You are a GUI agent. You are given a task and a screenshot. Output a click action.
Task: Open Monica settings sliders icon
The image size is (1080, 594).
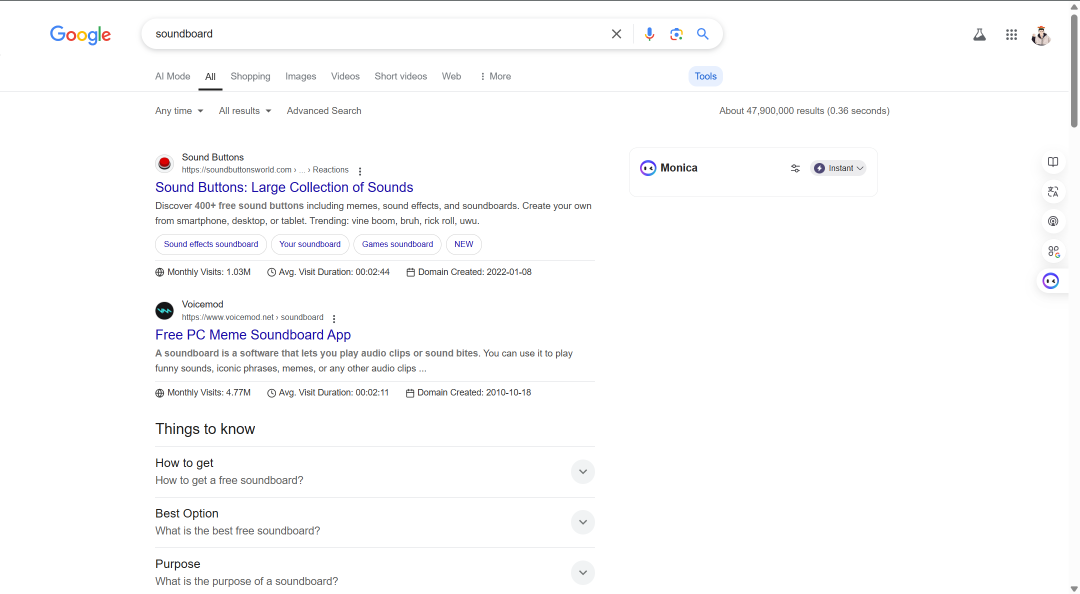click(795, 168)
